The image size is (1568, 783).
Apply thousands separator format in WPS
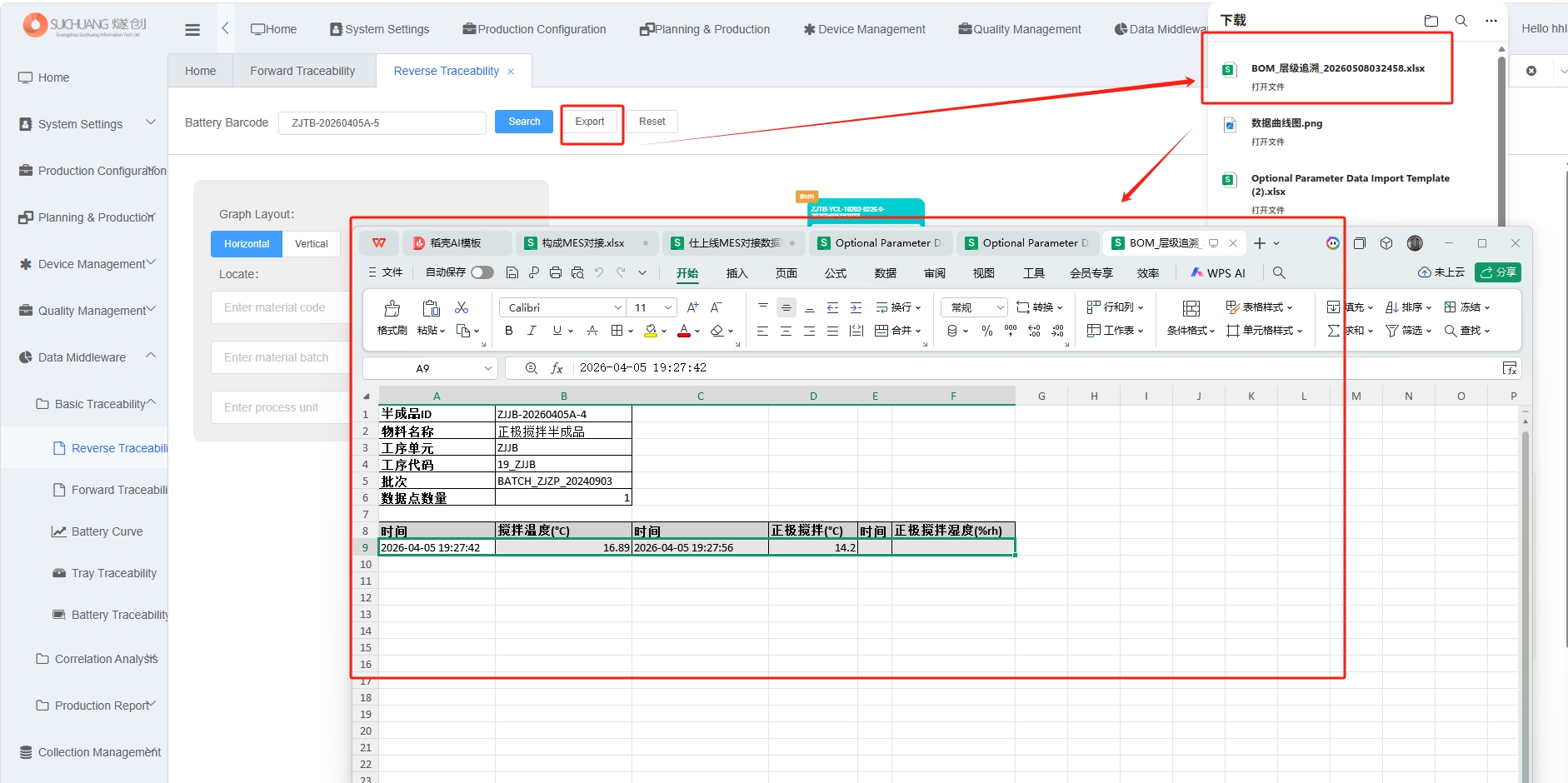click(x=1011, y=331)
